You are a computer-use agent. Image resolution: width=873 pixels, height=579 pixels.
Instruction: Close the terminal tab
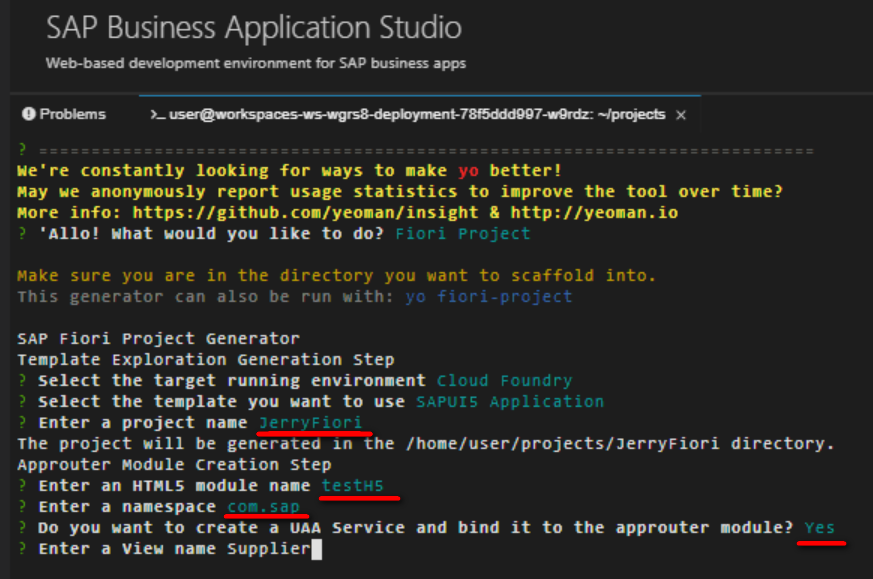coord(680,115)
